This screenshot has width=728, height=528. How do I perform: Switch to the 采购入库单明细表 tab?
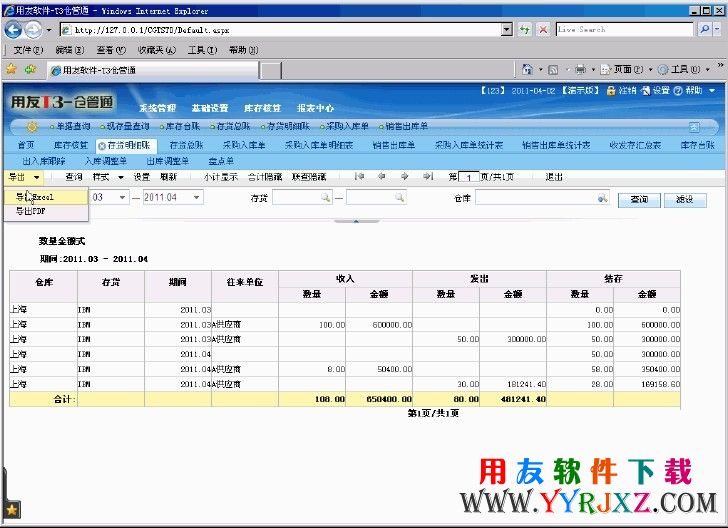click(319, 145)
